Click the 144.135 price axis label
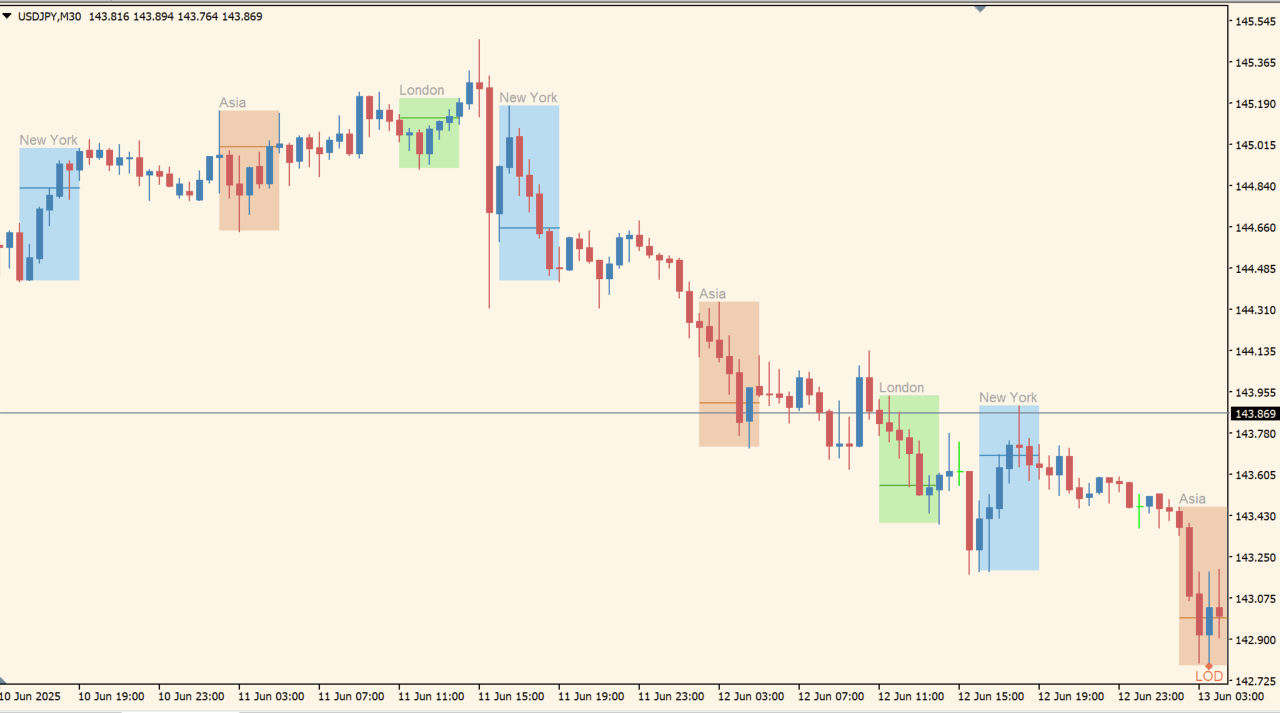 1254,351
